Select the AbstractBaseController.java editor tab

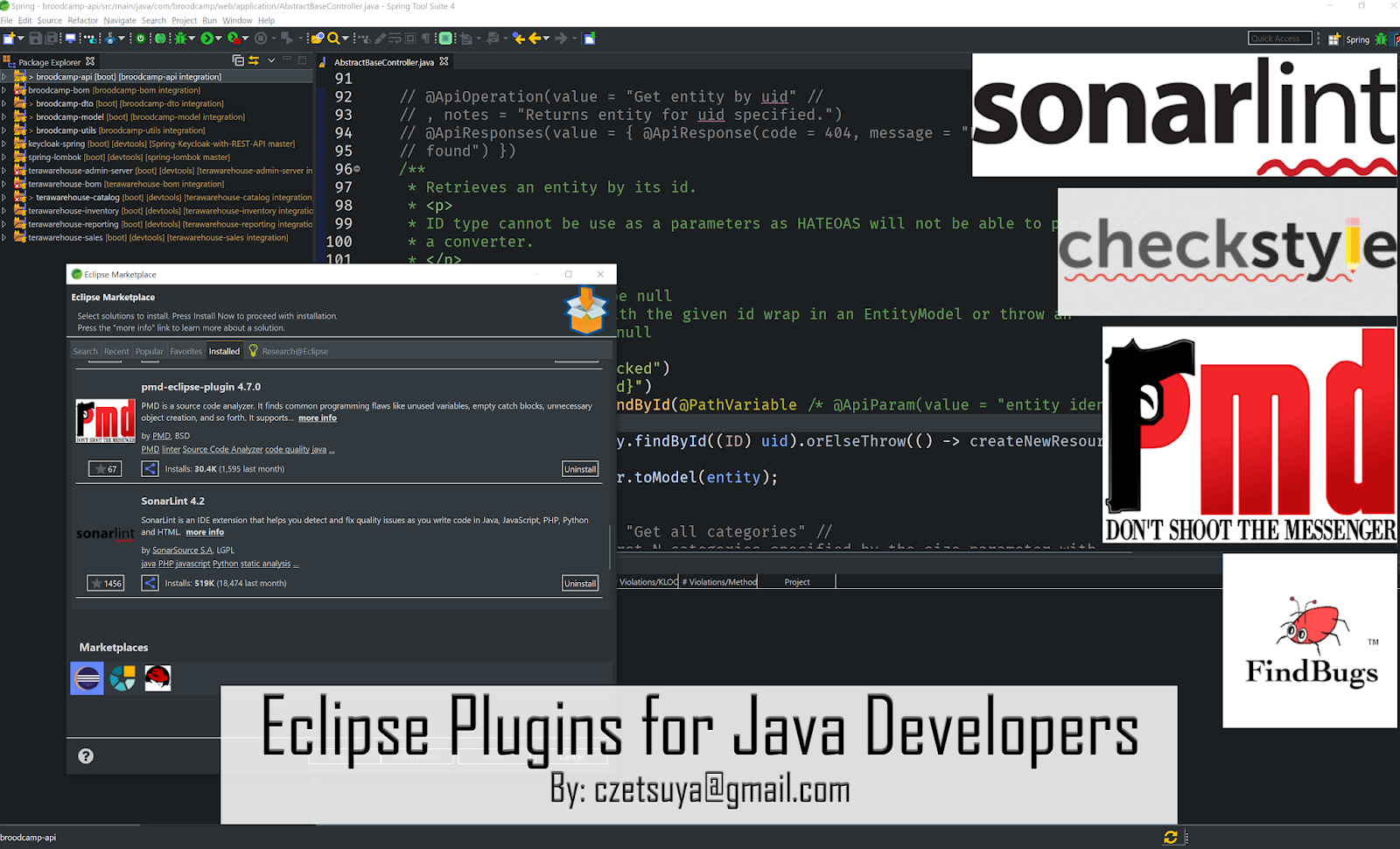point(383,62)
